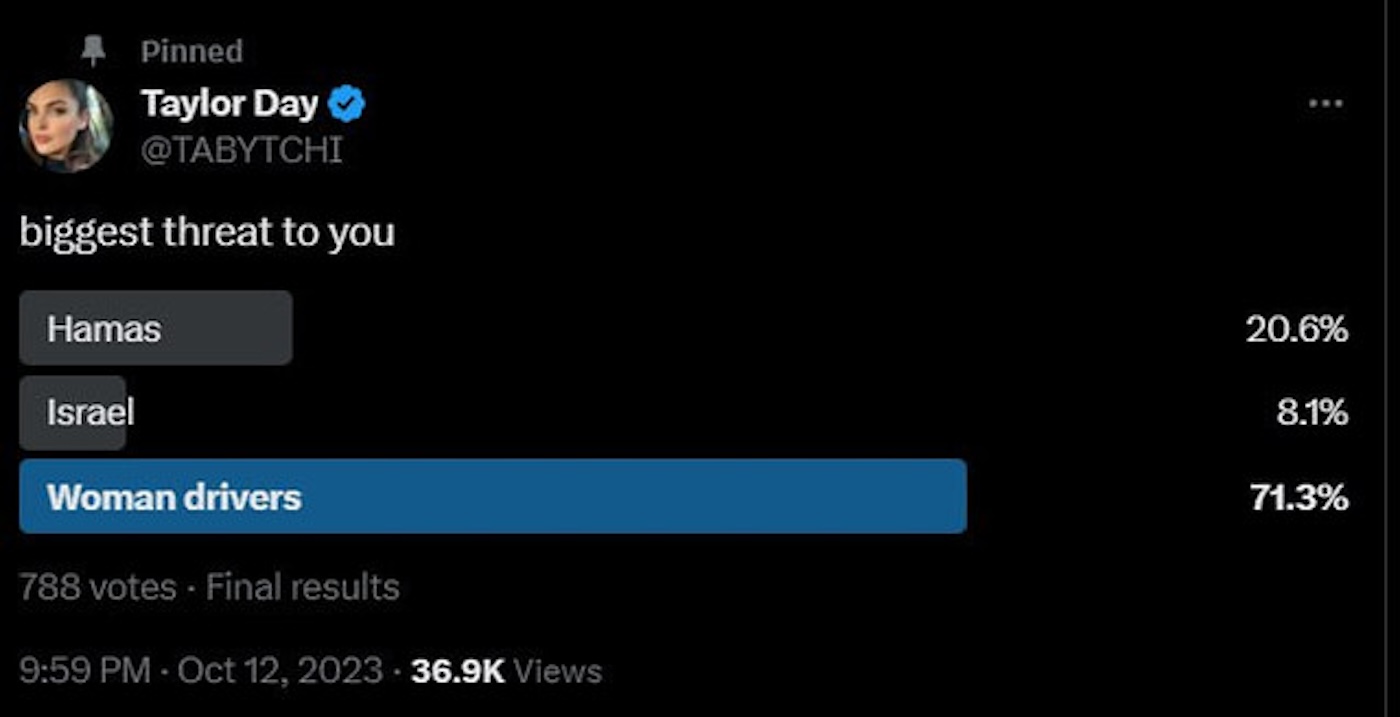Click the Pinned label
The height and width of the screenshot is (717, 1400).
[x=192, y=52]
